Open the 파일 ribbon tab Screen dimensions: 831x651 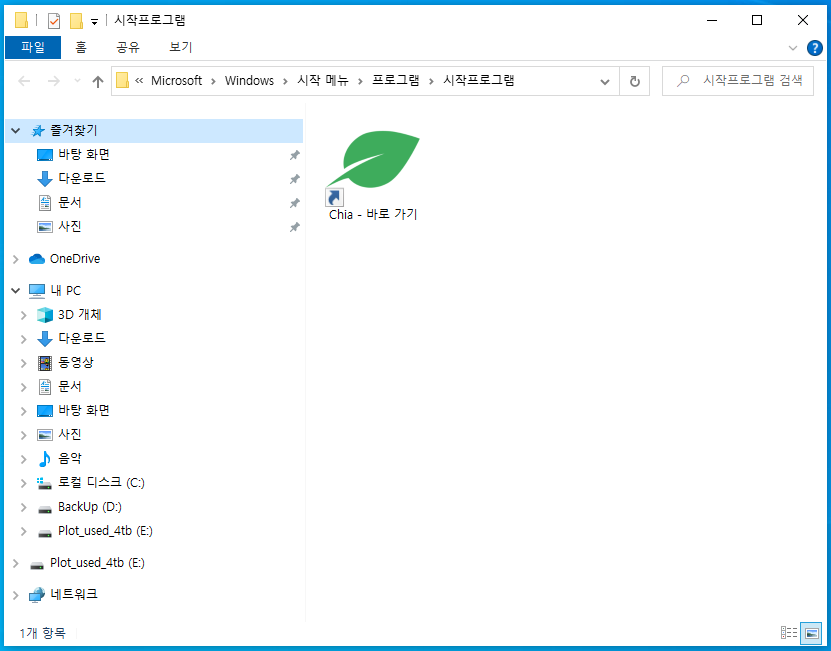pyautogui.click(x=33, y=47)
